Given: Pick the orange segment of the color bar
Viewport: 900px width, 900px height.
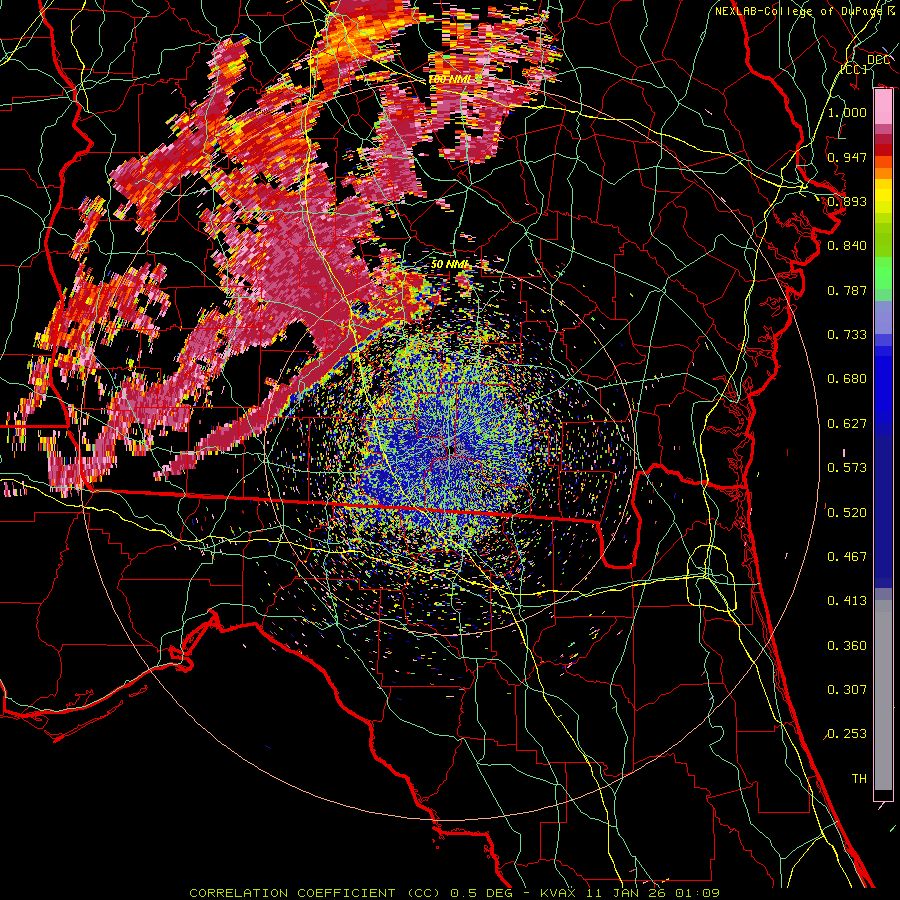Looking at the screenshot, I should [883, 173].
